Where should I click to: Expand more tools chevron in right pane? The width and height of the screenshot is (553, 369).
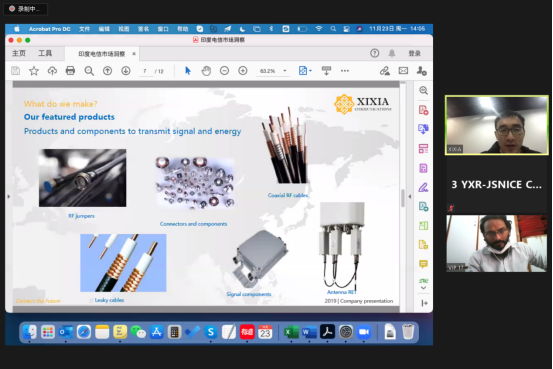[423, 288]
